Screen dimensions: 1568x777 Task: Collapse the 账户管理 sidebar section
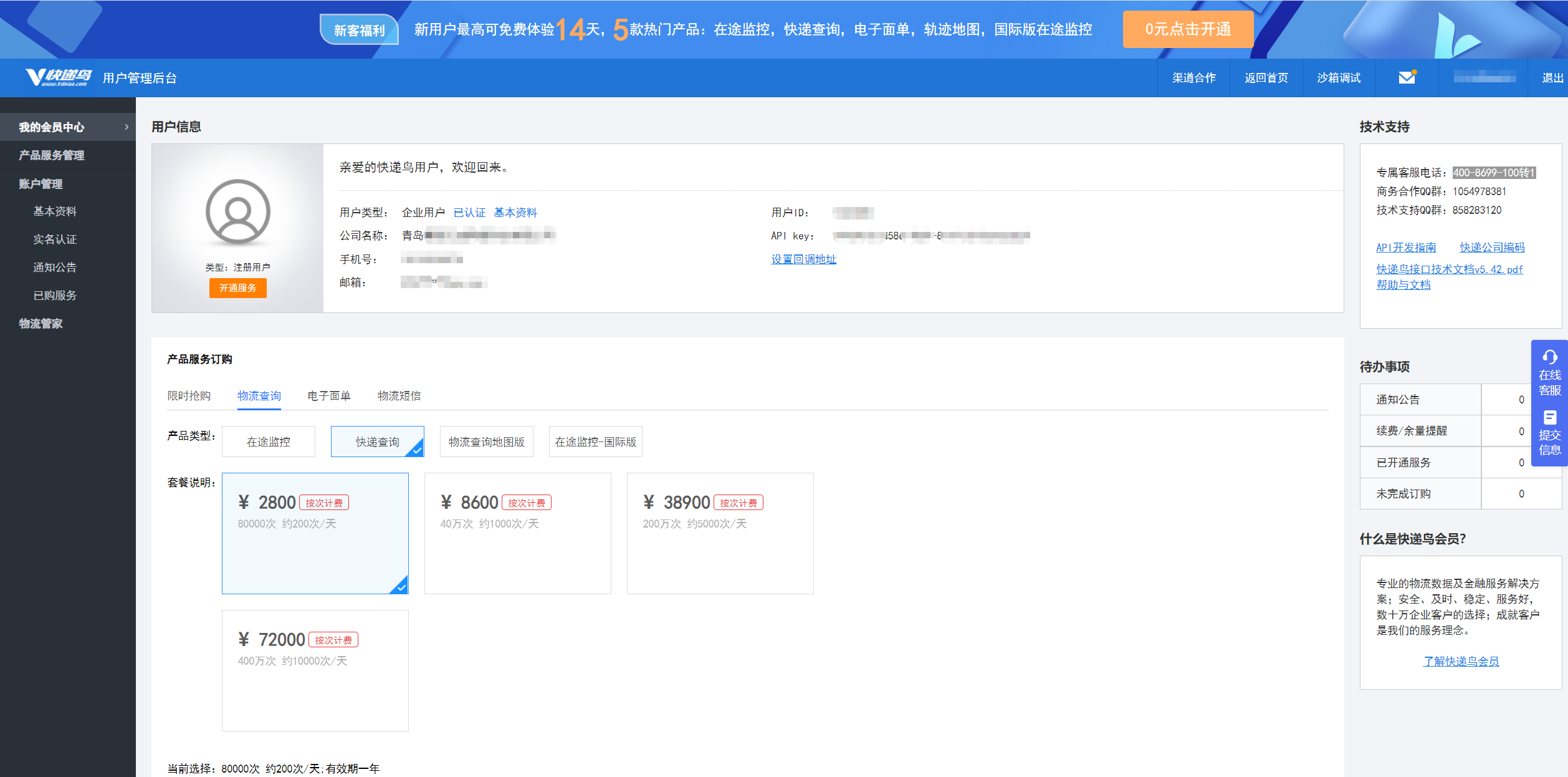click(41, 184)
